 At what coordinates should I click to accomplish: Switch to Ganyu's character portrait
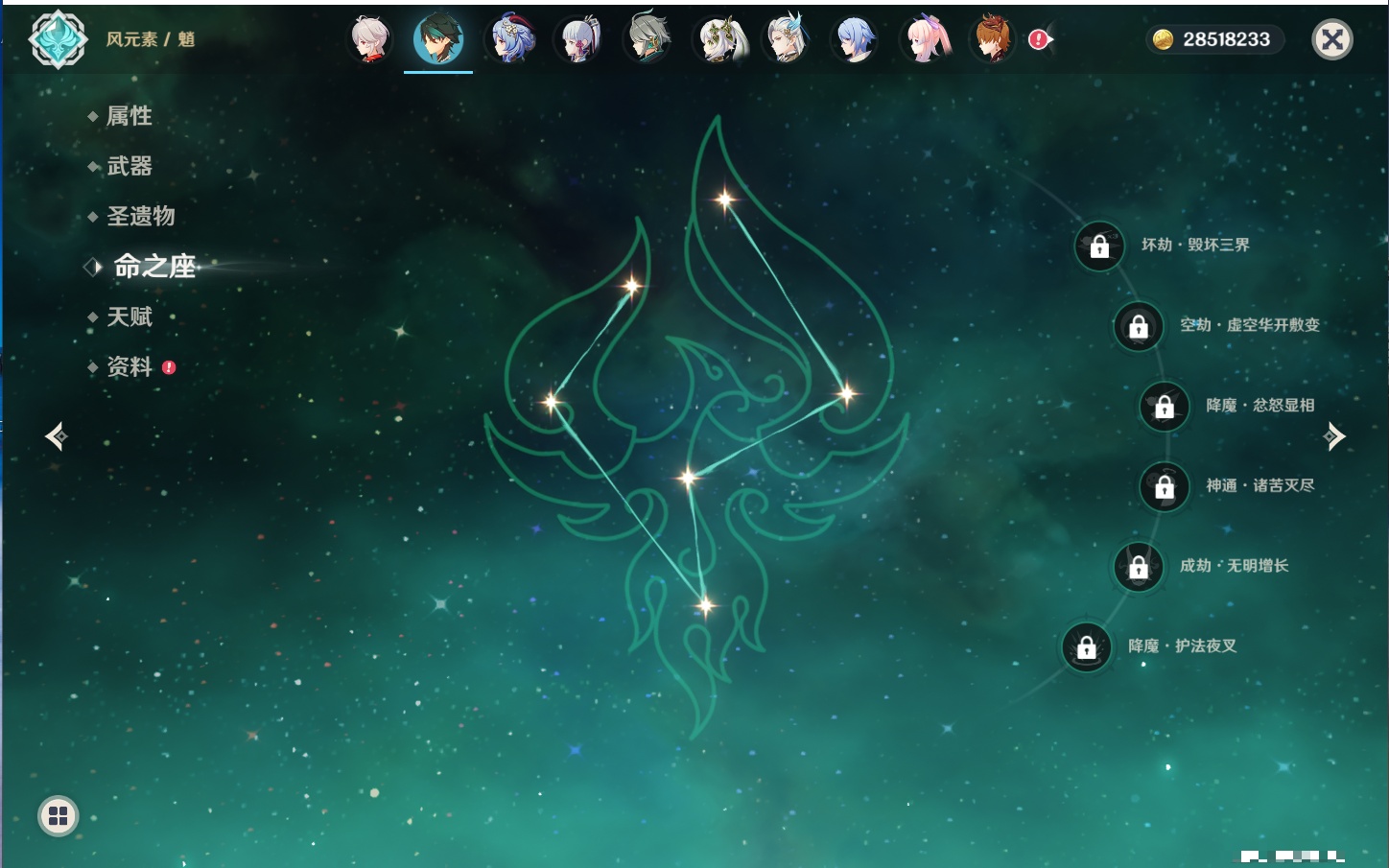tap(510, 40)
